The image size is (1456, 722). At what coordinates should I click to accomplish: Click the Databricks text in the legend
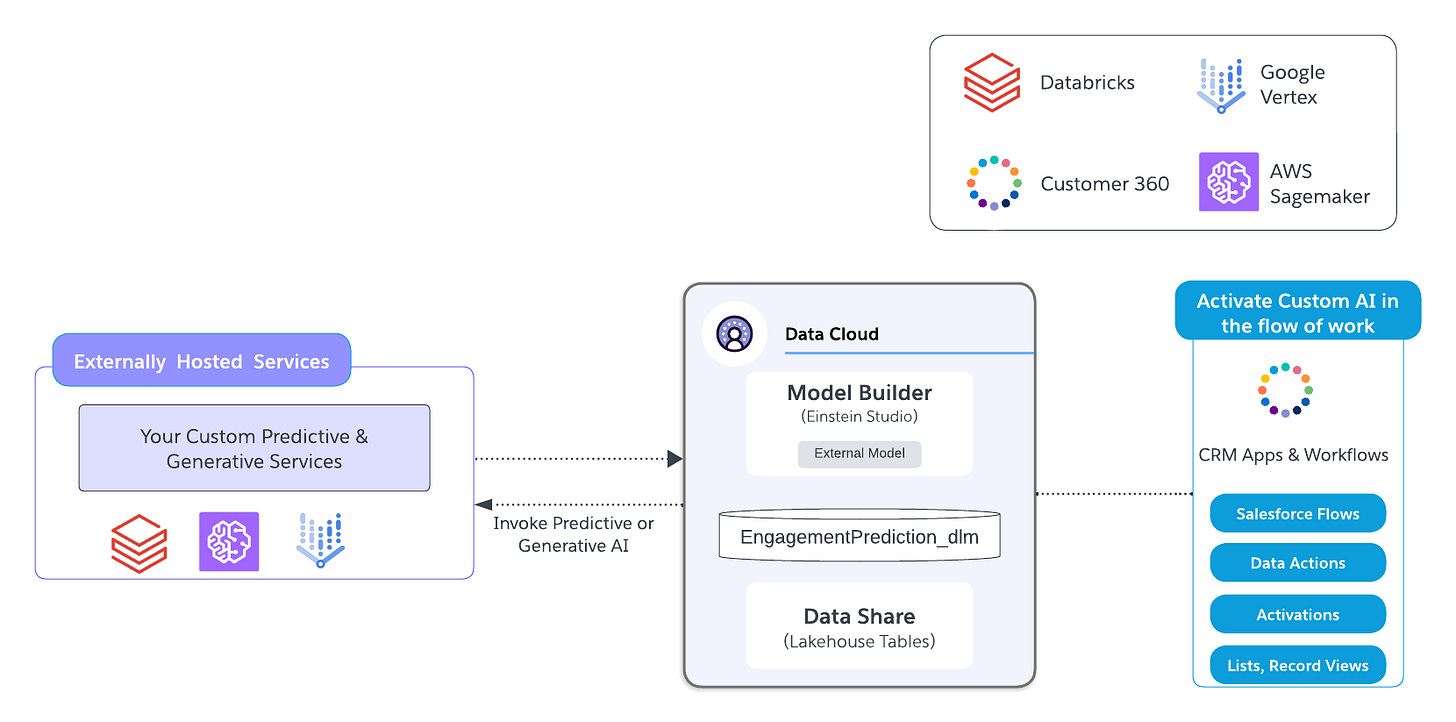coord(1088,83)
